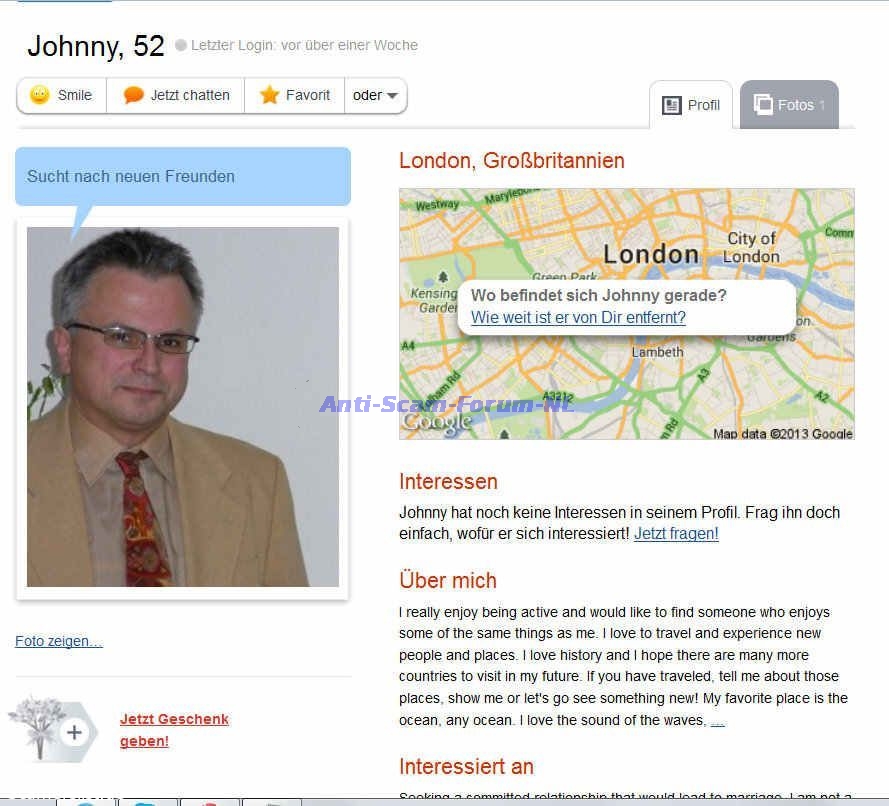Click the orange chat bubble icon
Screen dimensions: 889x806
point(133,95)
